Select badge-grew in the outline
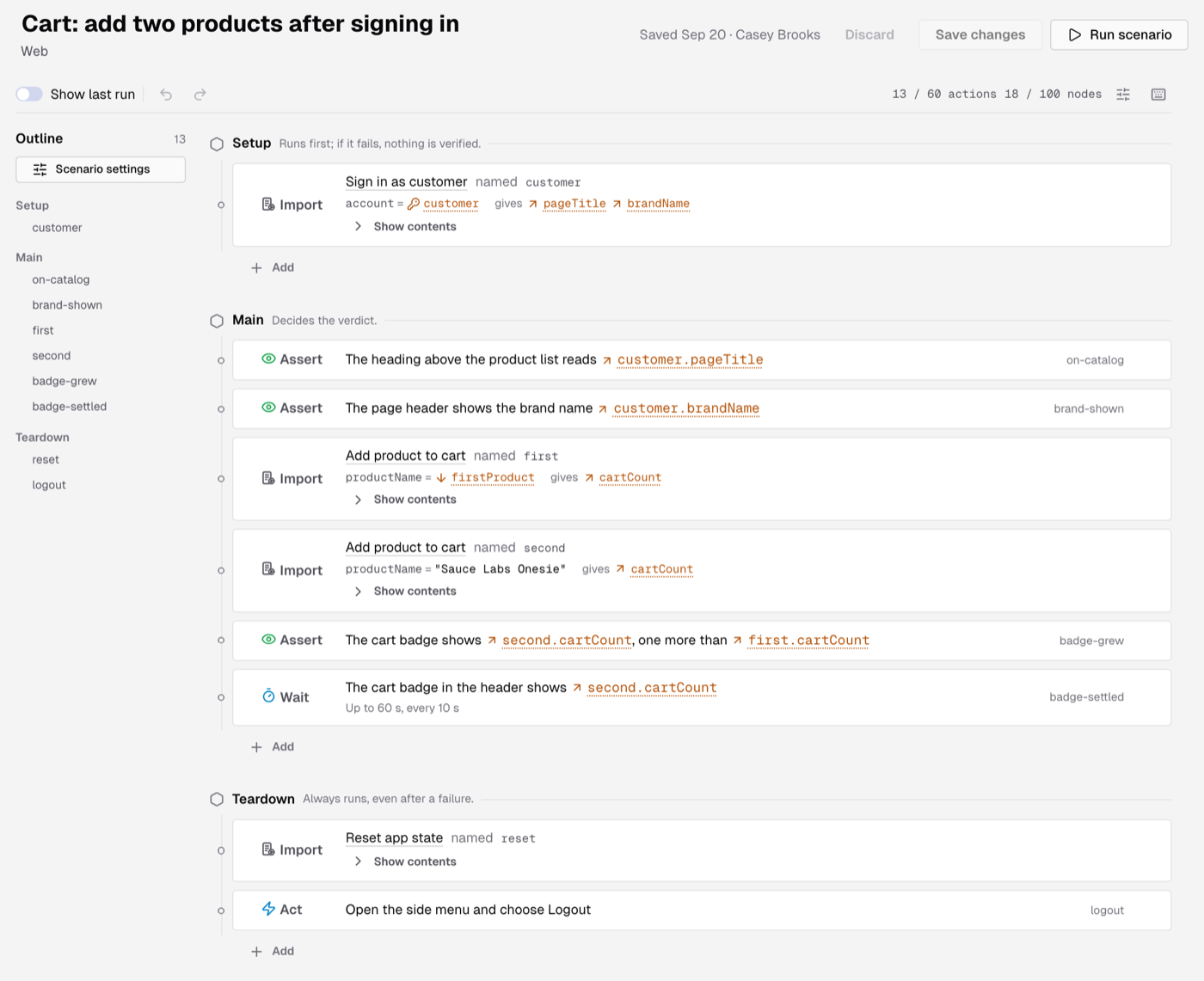Image resolution: width=1204 pixels, height=981 pixels. click(64, 381)
